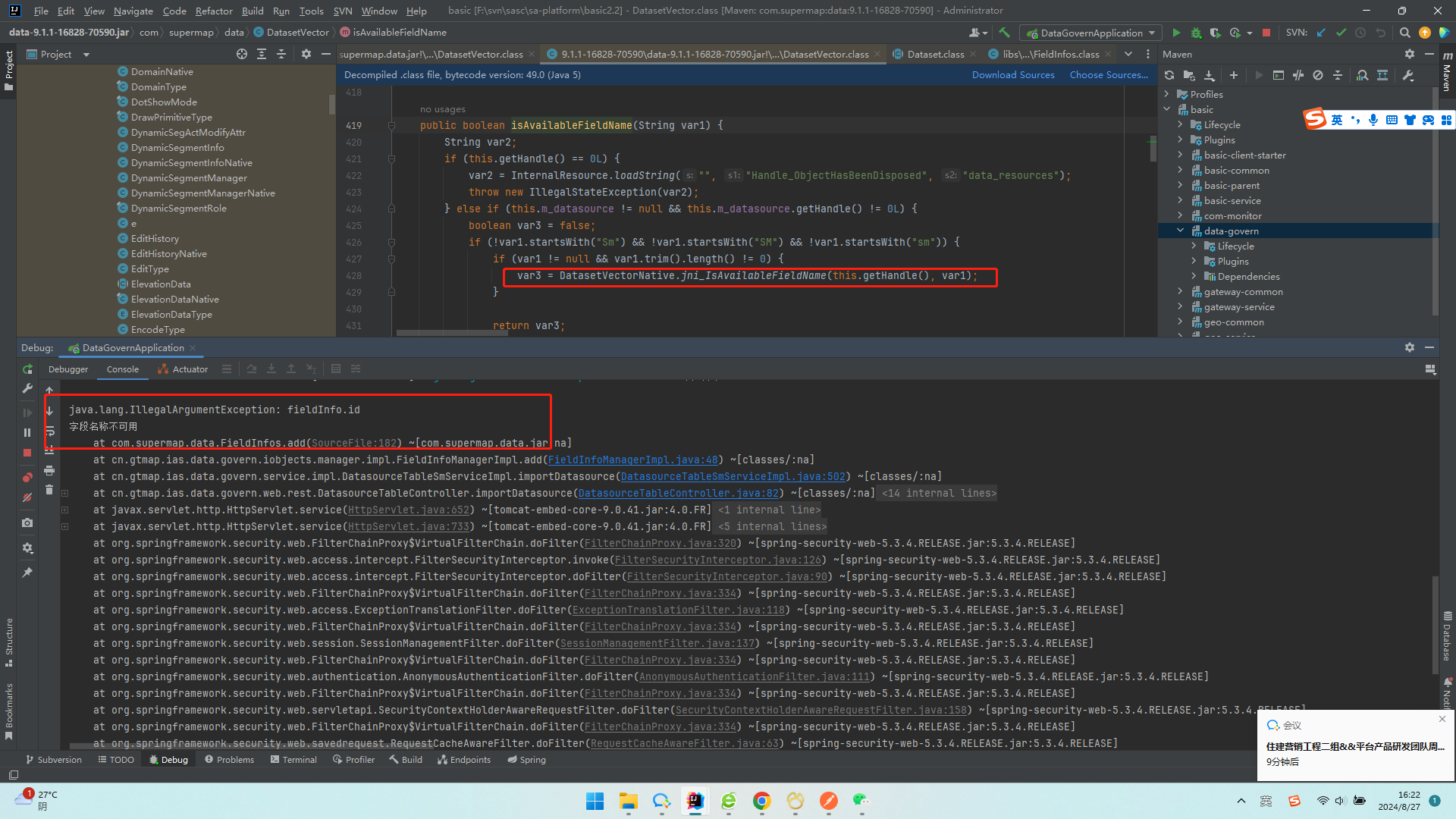Screen dimensions: 1456x819
Task: Click the console vertical scrollbar
Action: coord(1435,625)
